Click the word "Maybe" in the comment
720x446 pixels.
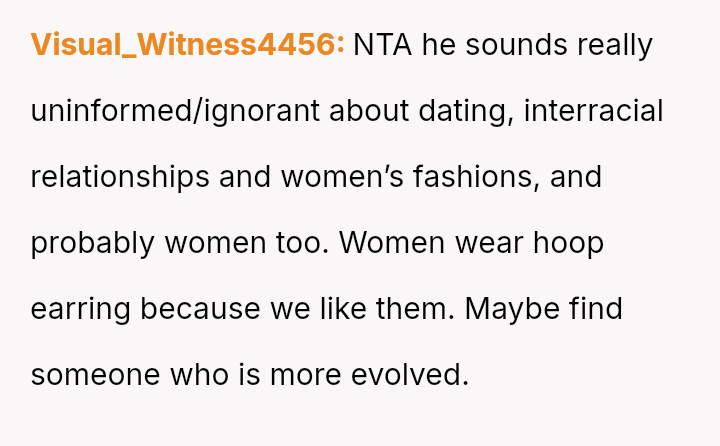tap(511, 309)
